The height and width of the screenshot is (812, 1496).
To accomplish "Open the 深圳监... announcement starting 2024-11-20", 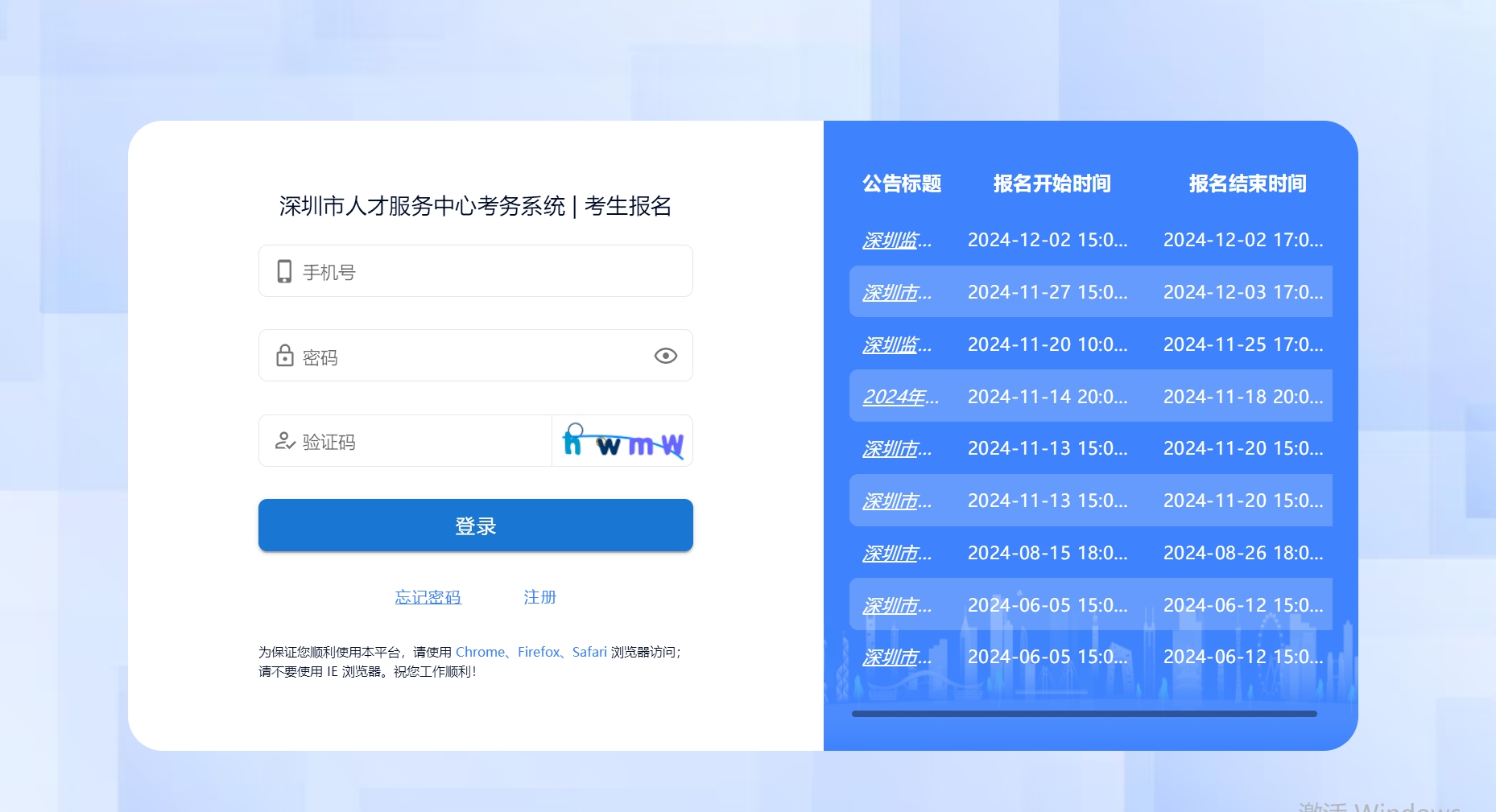I will [896, 344].
